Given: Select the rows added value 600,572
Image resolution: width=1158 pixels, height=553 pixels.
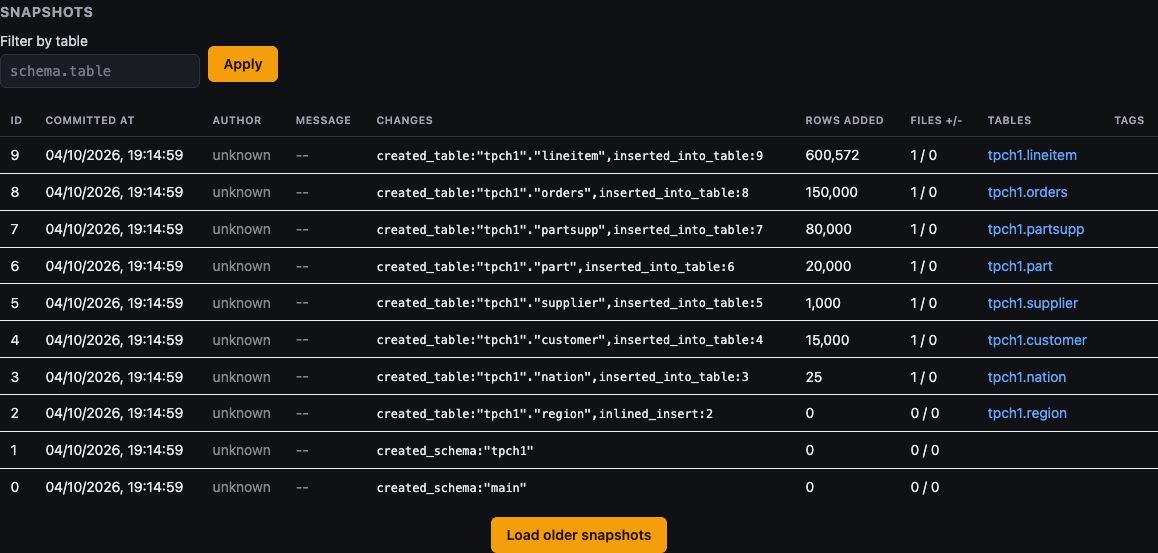Looking at the screenshot, I should (x=832, y=155).
